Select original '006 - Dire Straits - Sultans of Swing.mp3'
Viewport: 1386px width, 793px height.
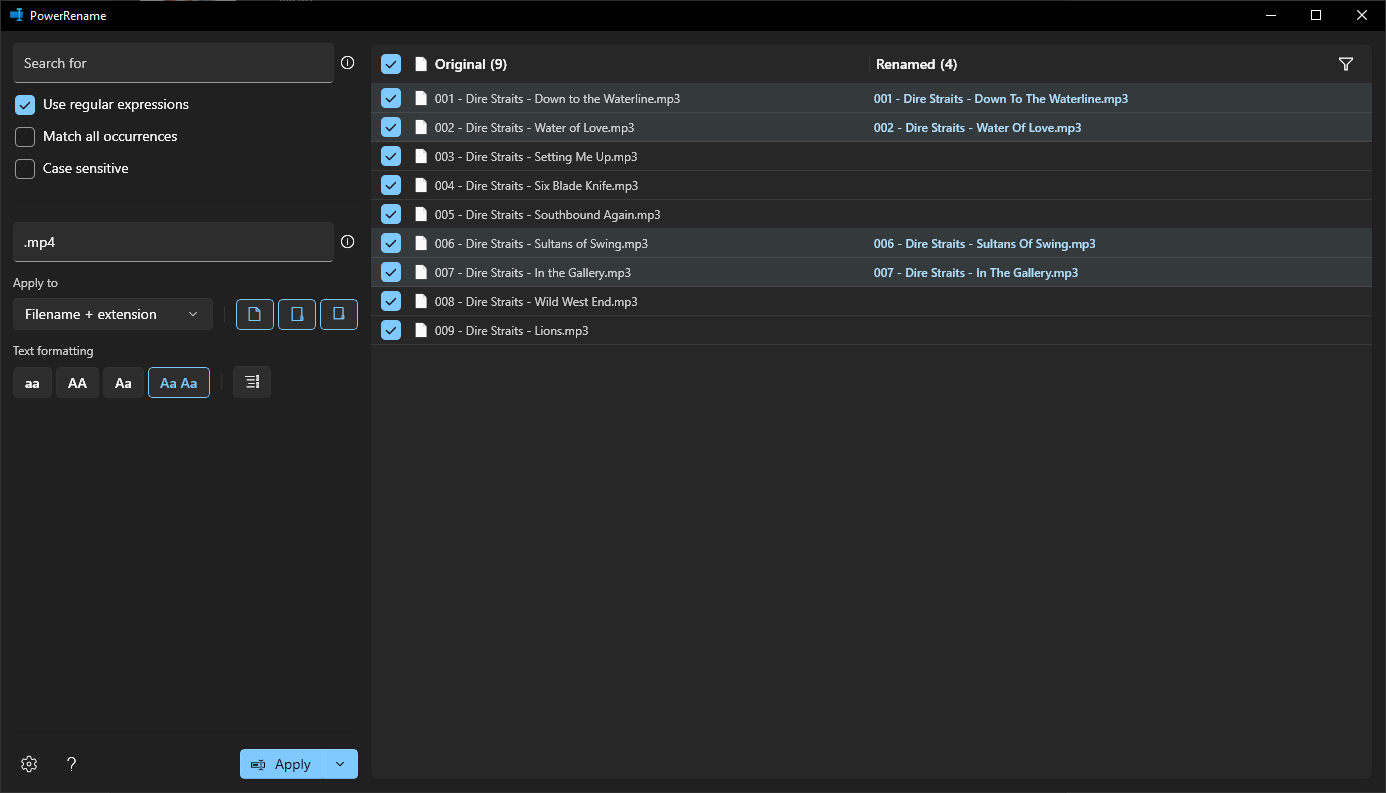click(x=541, y=244)
